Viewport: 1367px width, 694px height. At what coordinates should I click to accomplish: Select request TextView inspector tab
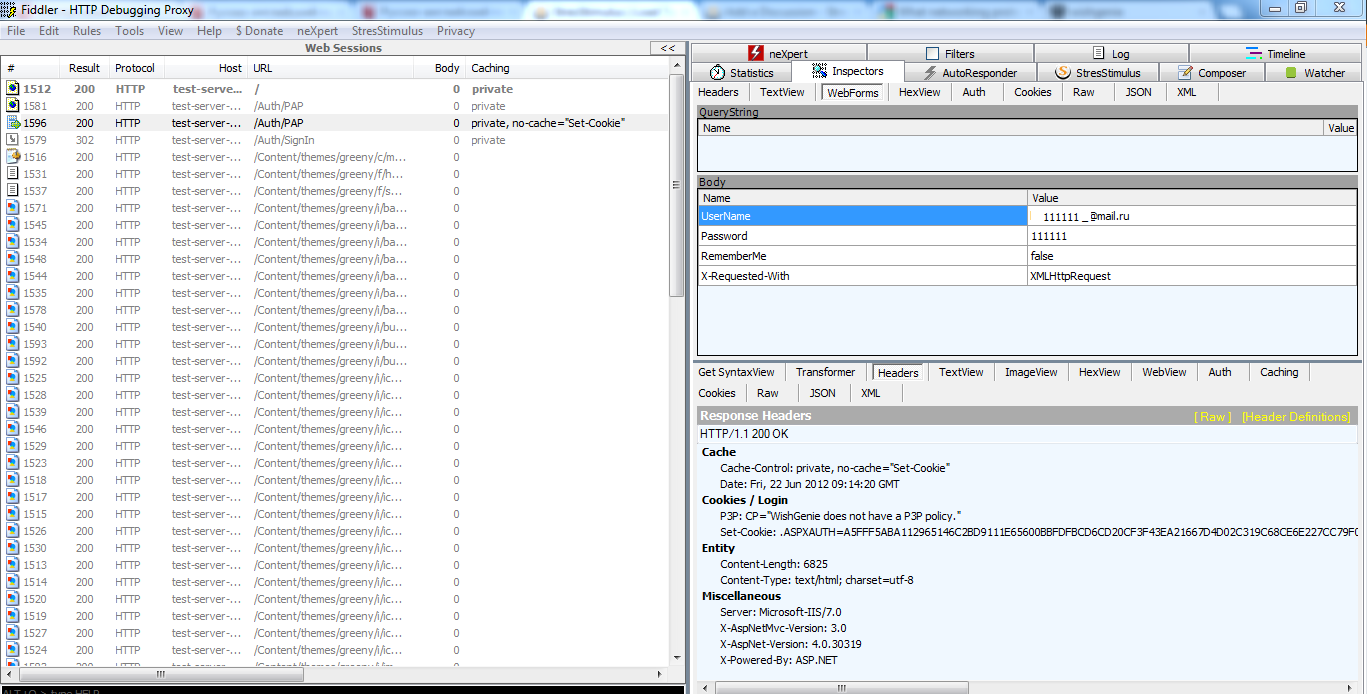coord(782,92)
